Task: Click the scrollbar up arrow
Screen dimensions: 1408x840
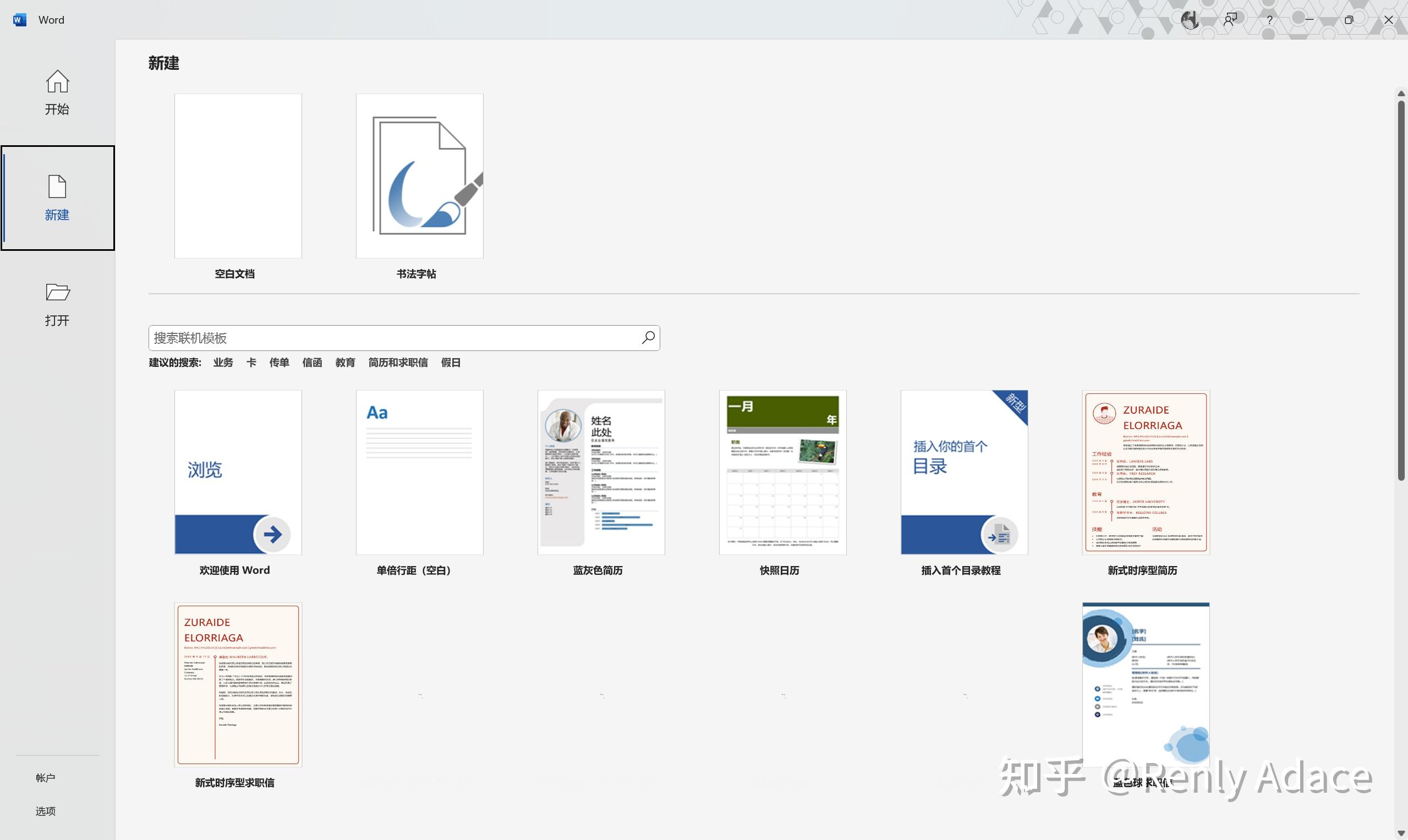Action: (x=1401, y=94)
